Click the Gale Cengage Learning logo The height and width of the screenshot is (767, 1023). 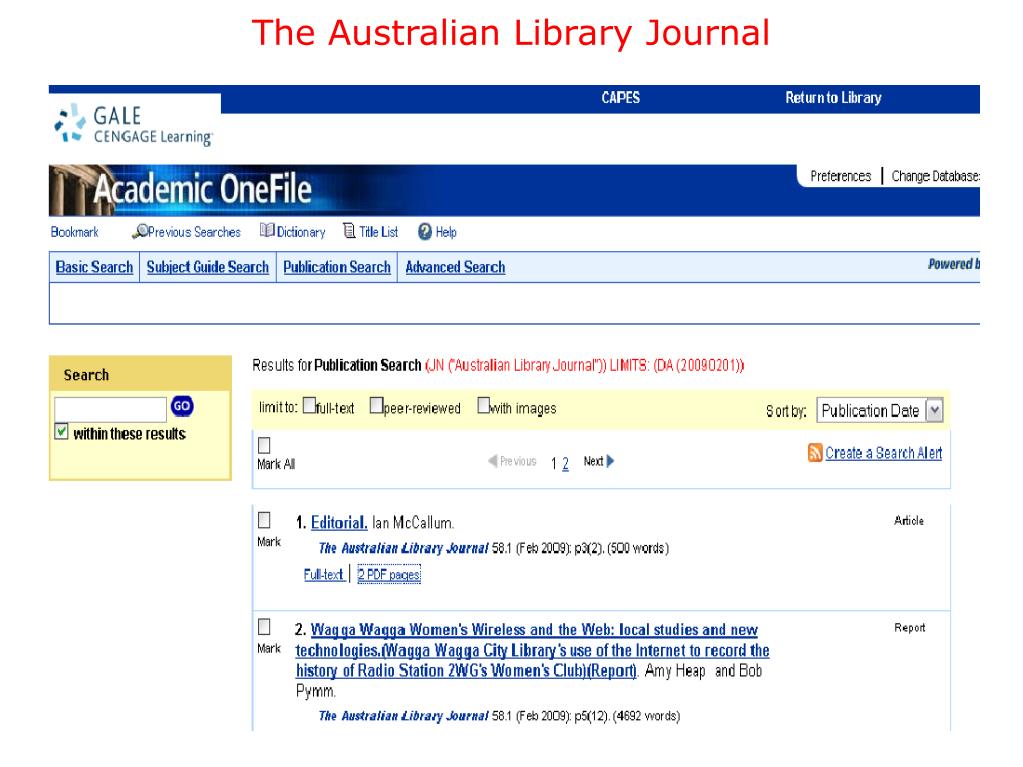[134, 125]
